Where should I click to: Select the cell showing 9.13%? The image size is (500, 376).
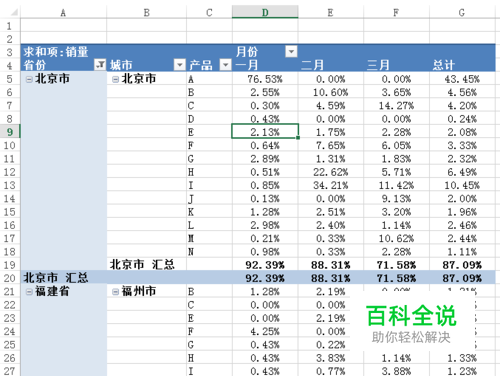pyautogui.click(x=396, y=198)
